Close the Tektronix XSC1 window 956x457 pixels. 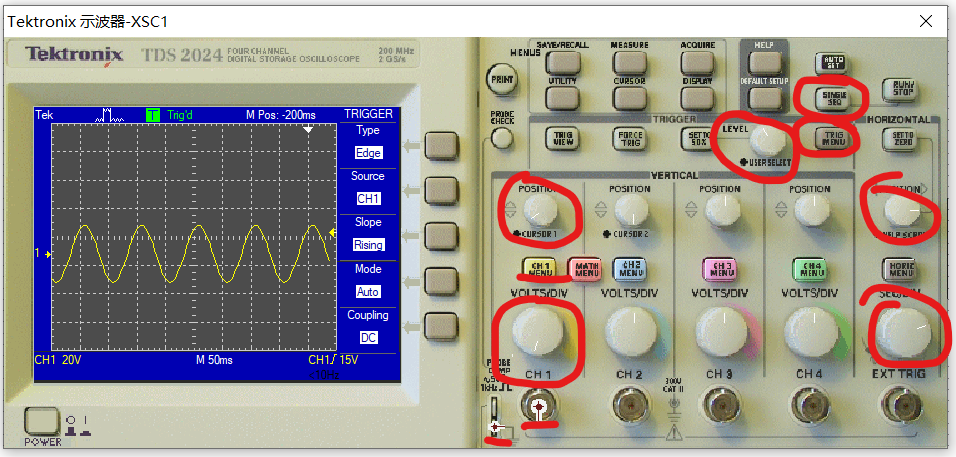click(926, 21)
